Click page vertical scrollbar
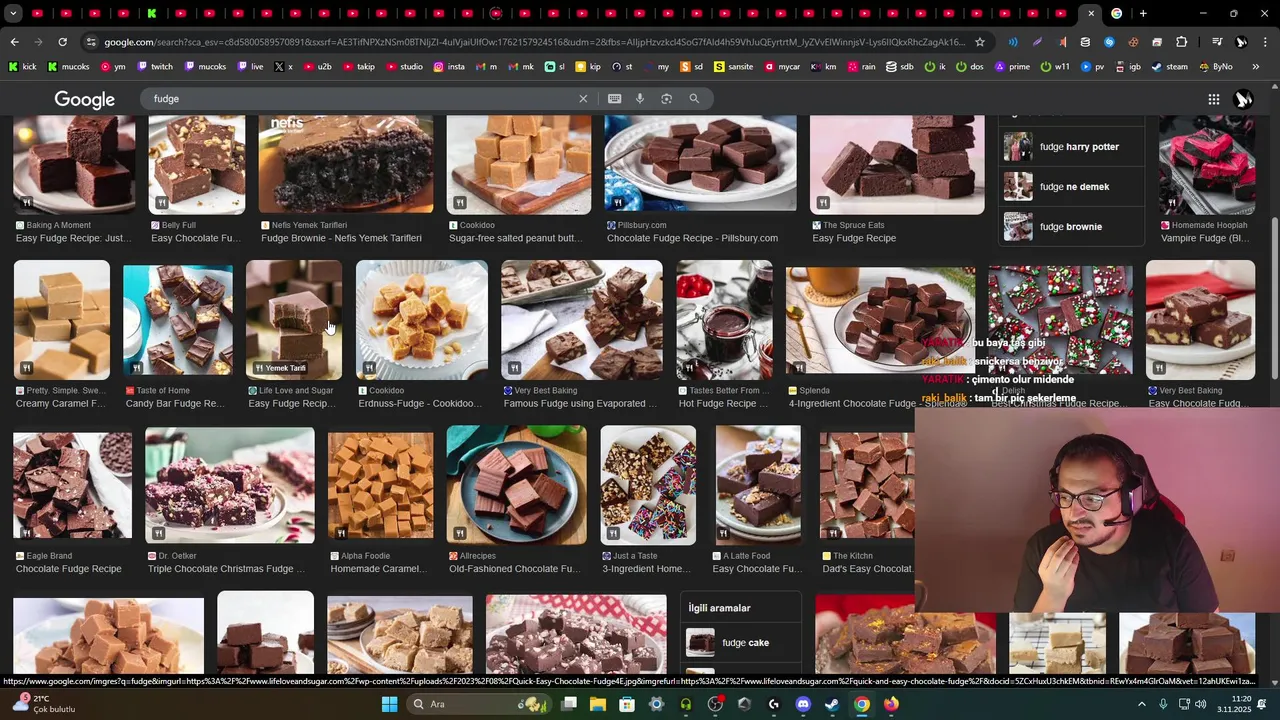This screenshot has width=1280, height=720. coord(1274,298)
